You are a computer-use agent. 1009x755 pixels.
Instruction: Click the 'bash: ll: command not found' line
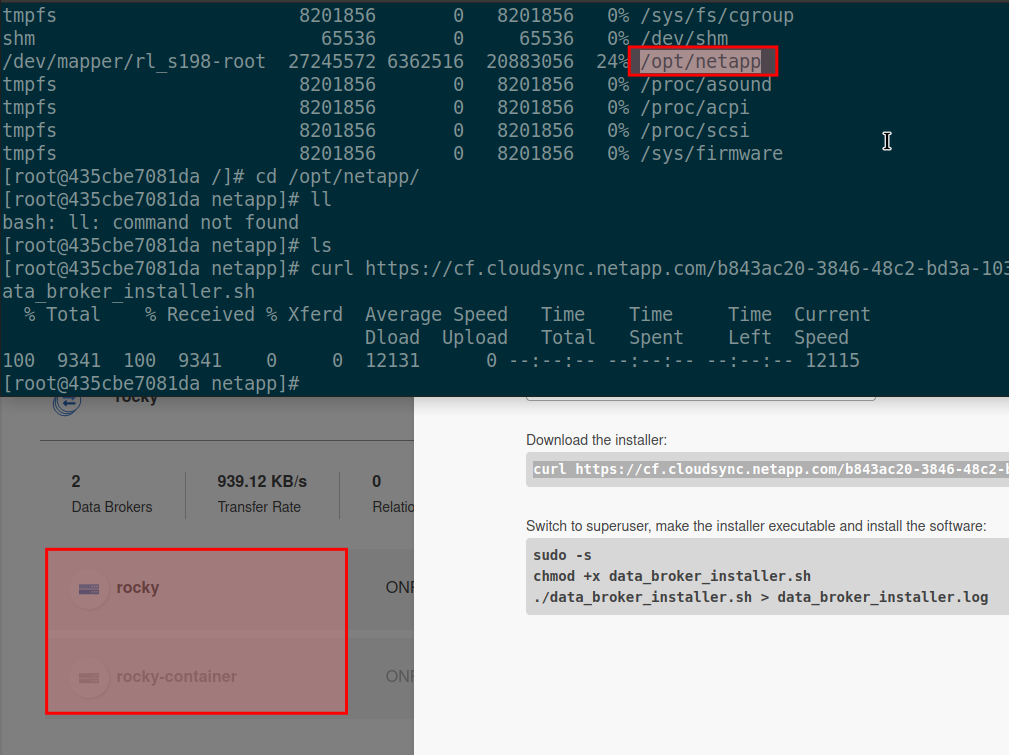click(x=151, y=223)
